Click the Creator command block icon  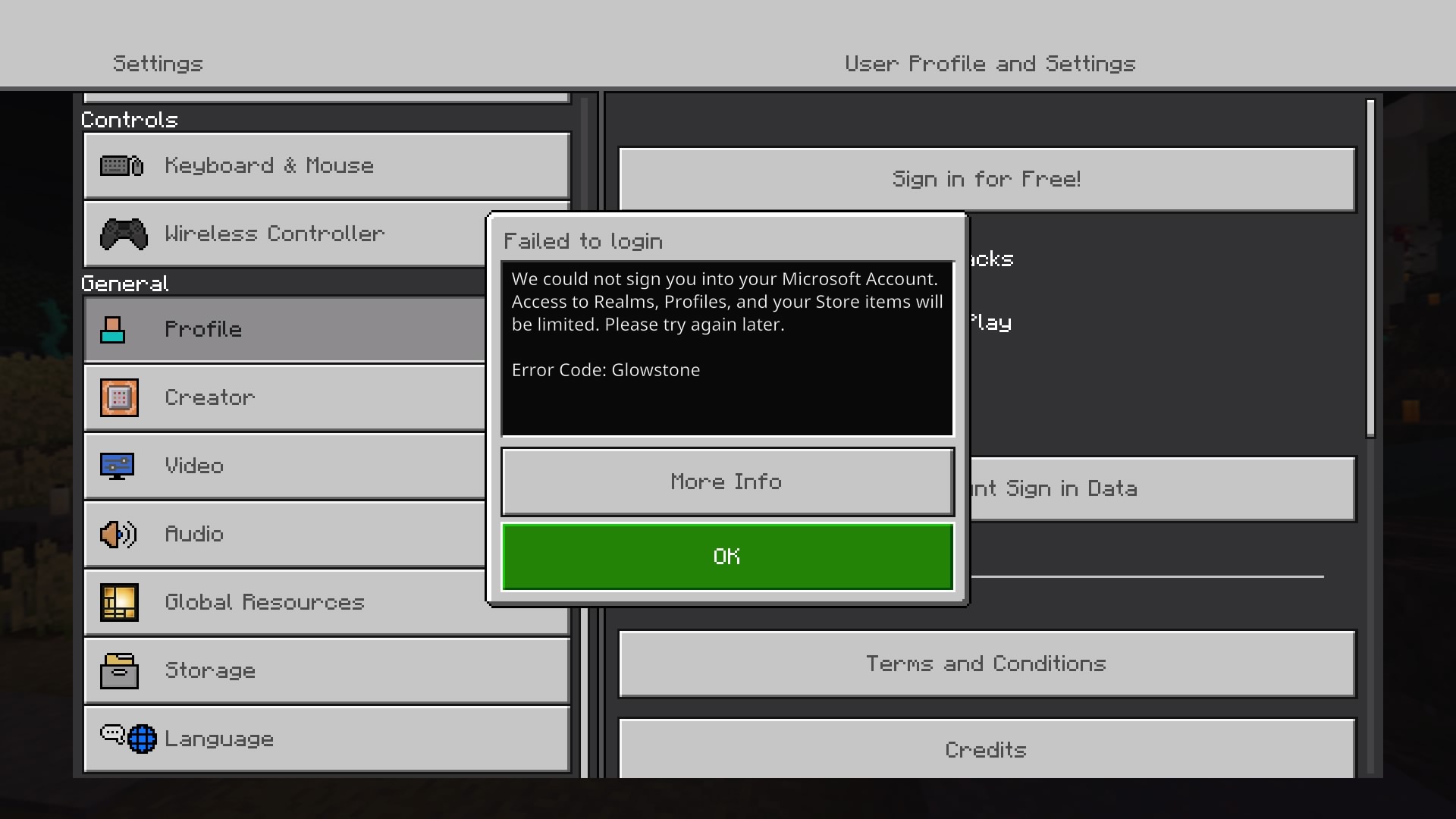[x=119, y=397]
